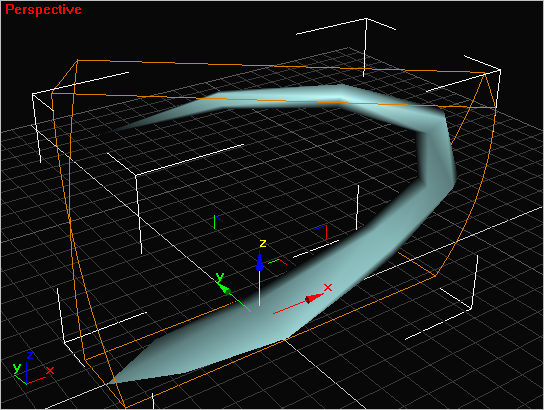Select the red X axis arrow of the transform gizmo
544x410 pixels.
(x=314, y=298)
